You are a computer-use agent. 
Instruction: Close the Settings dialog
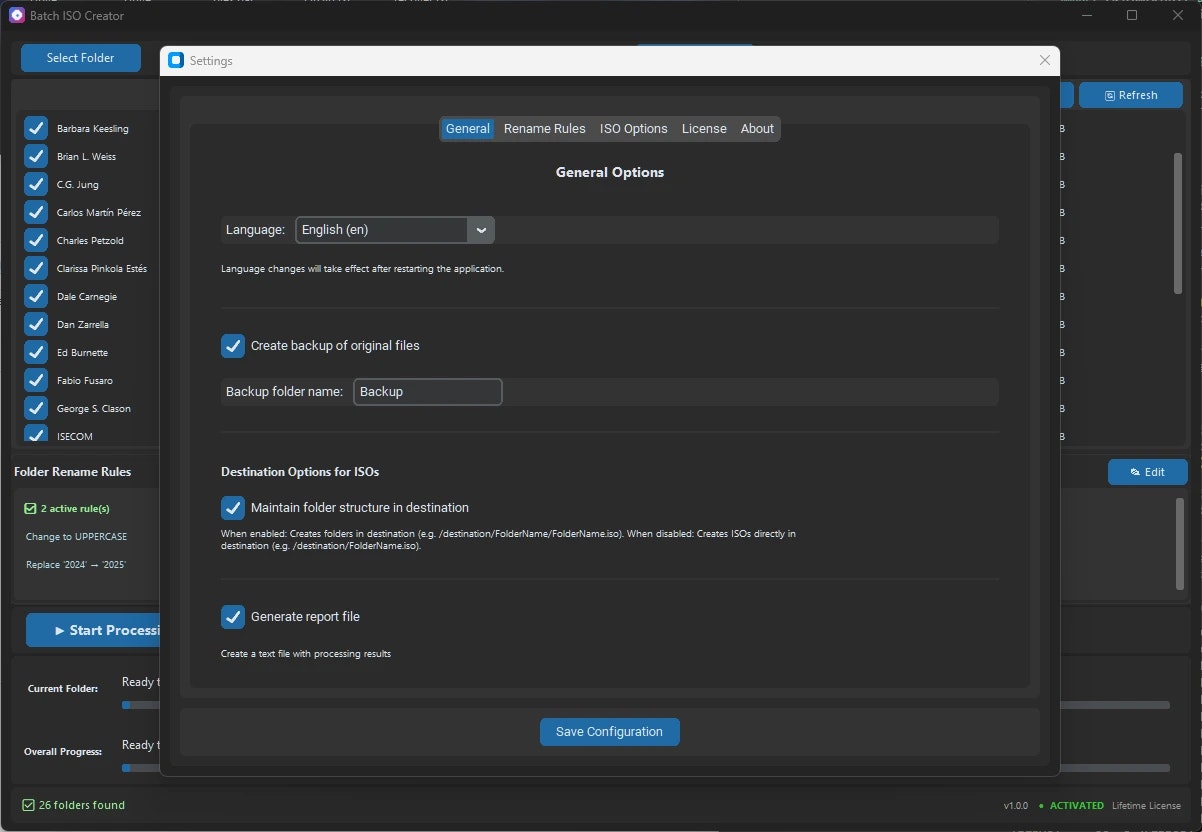[1045, 60]
